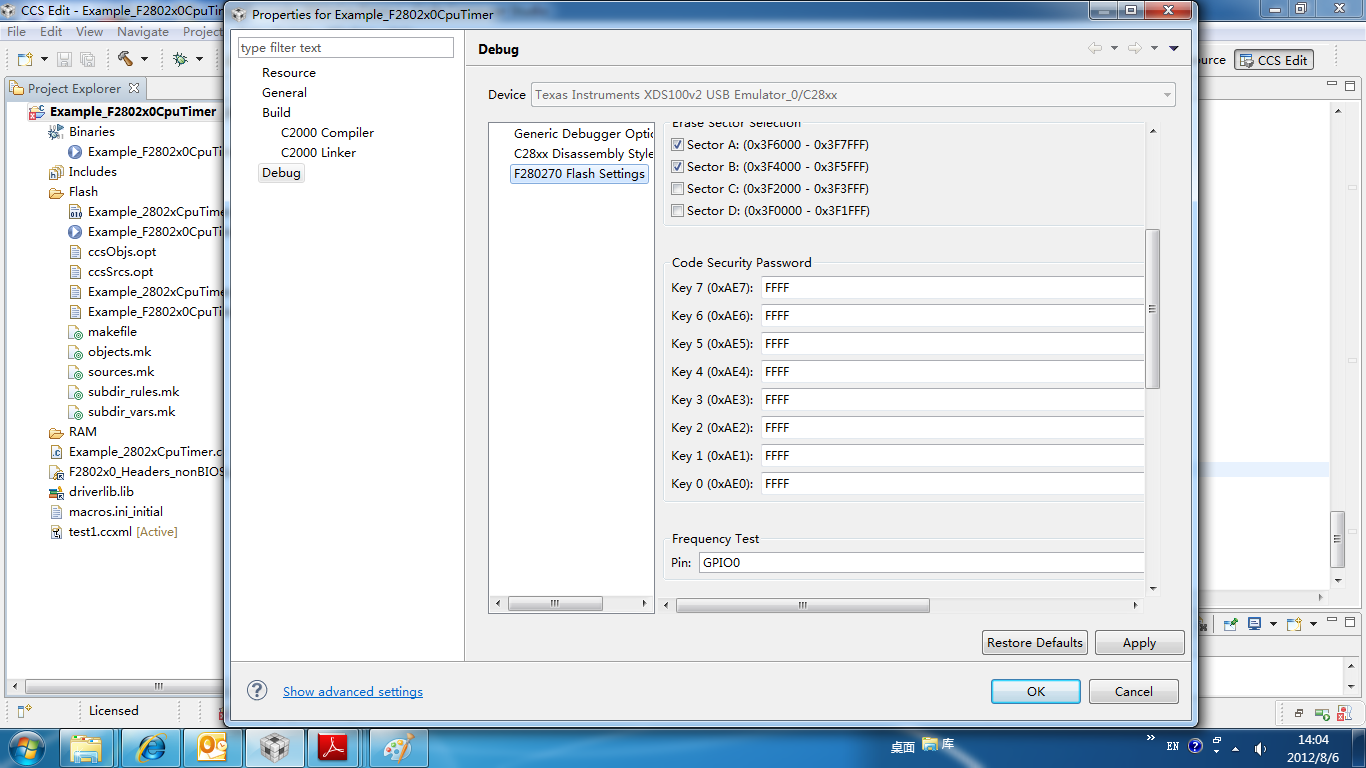Open the Edit menu
The height and width of the screenshot is (768, 1366).
coord(51,32)
